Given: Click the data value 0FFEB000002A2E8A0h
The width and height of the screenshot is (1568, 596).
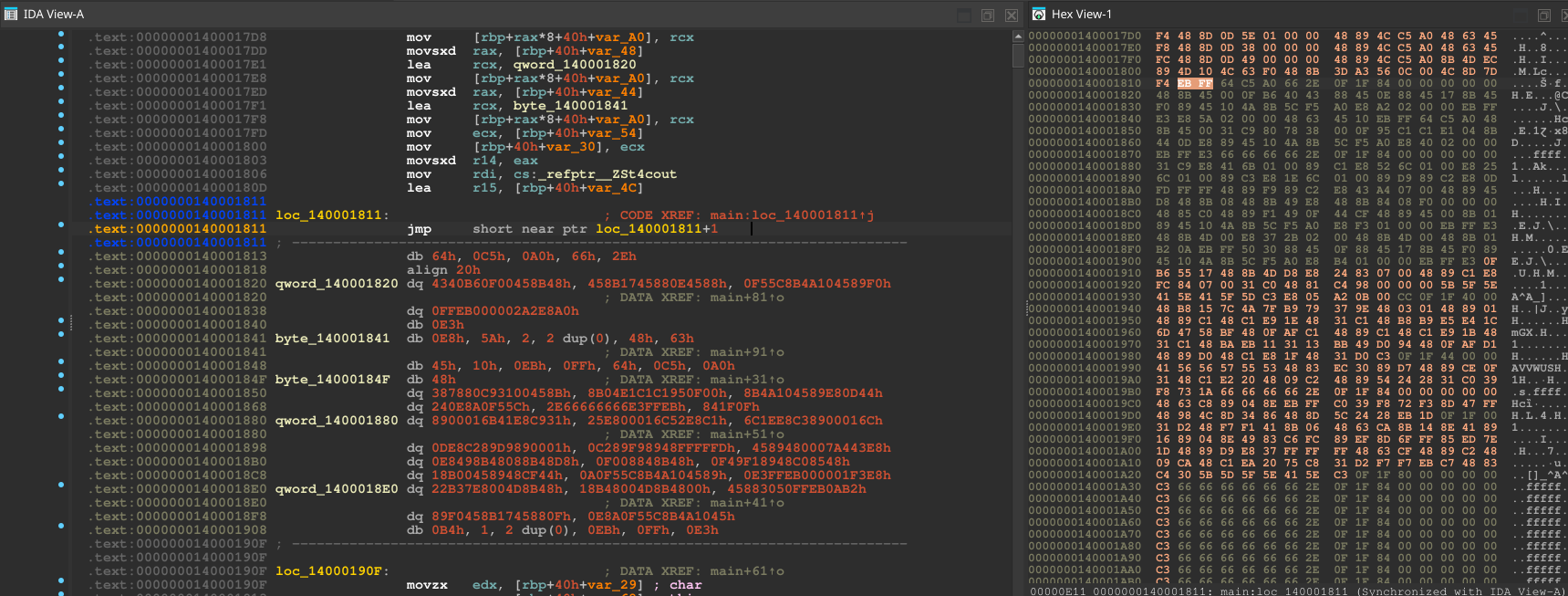Looking at the screenshot, I should 505,311.
